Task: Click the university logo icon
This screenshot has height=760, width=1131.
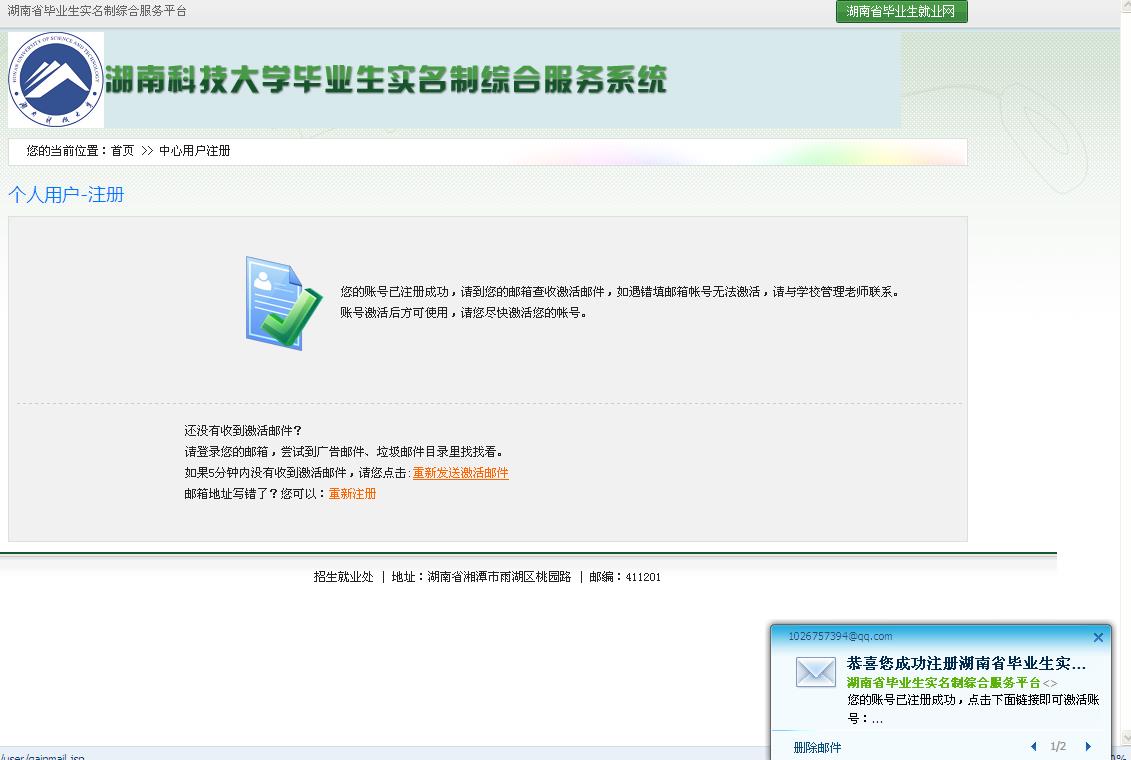Action: point(55,80)
